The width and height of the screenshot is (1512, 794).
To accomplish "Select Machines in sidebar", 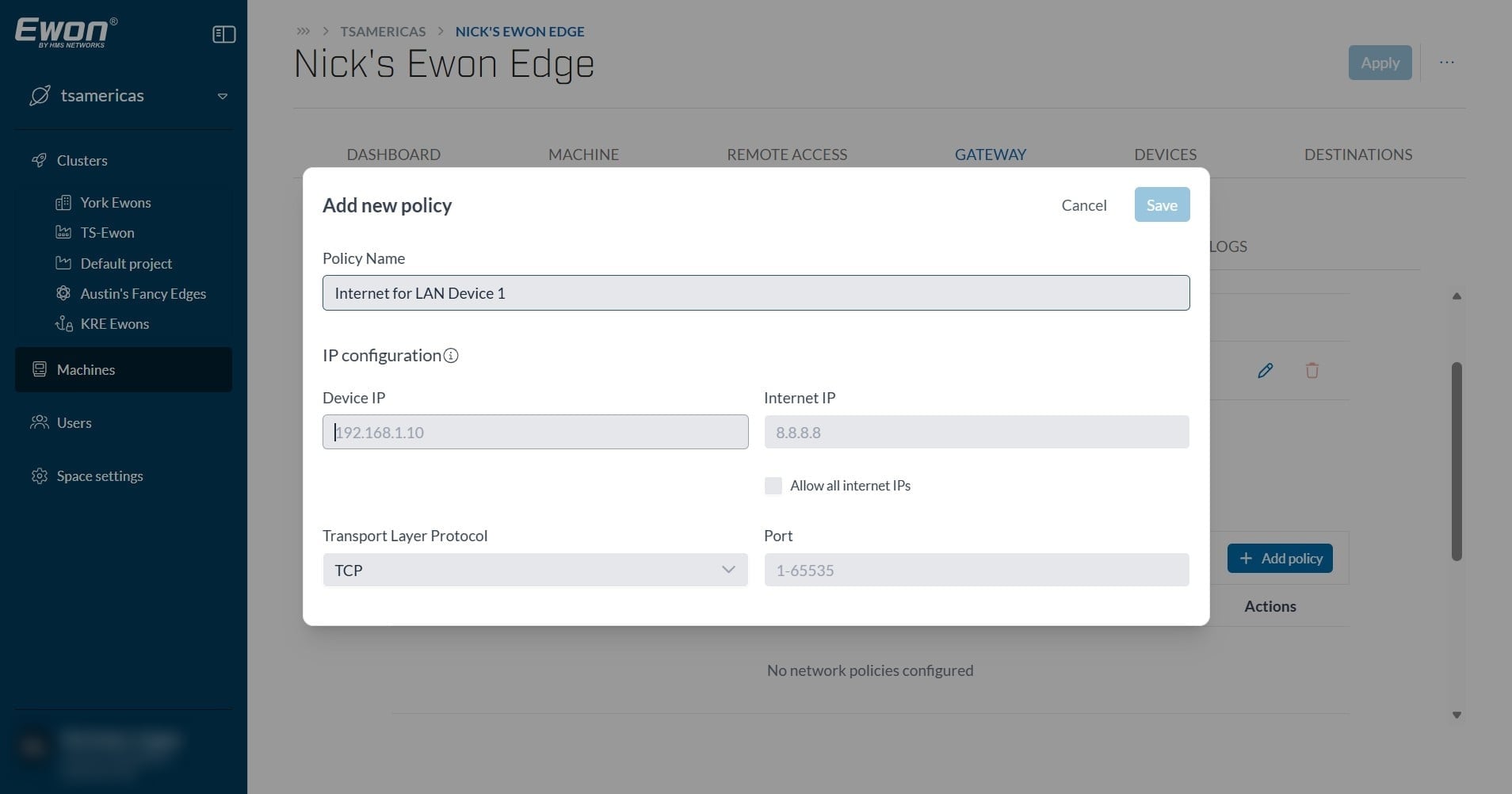I will 124,370.
